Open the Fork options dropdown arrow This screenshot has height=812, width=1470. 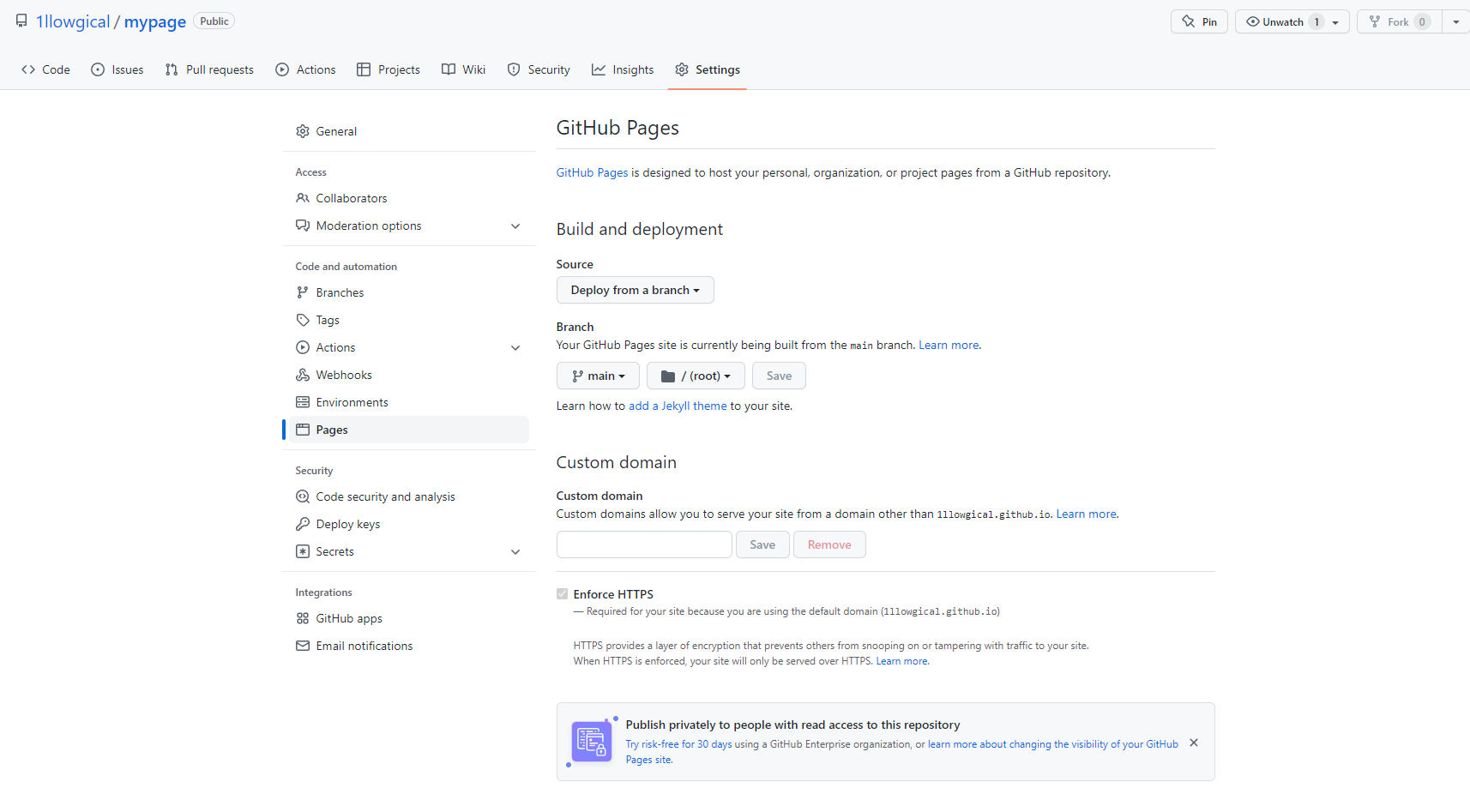(x=1456, y=21)
